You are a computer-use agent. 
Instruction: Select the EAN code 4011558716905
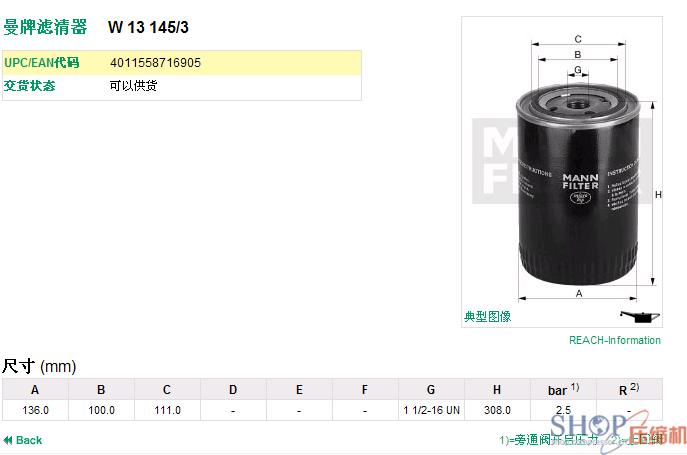(x=155, y=63)
